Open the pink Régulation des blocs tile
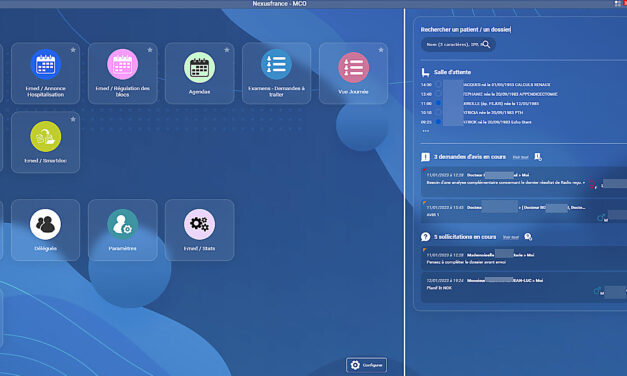This screenshot has height=376, width=627. pyautogui.click(x=122, y=73)
